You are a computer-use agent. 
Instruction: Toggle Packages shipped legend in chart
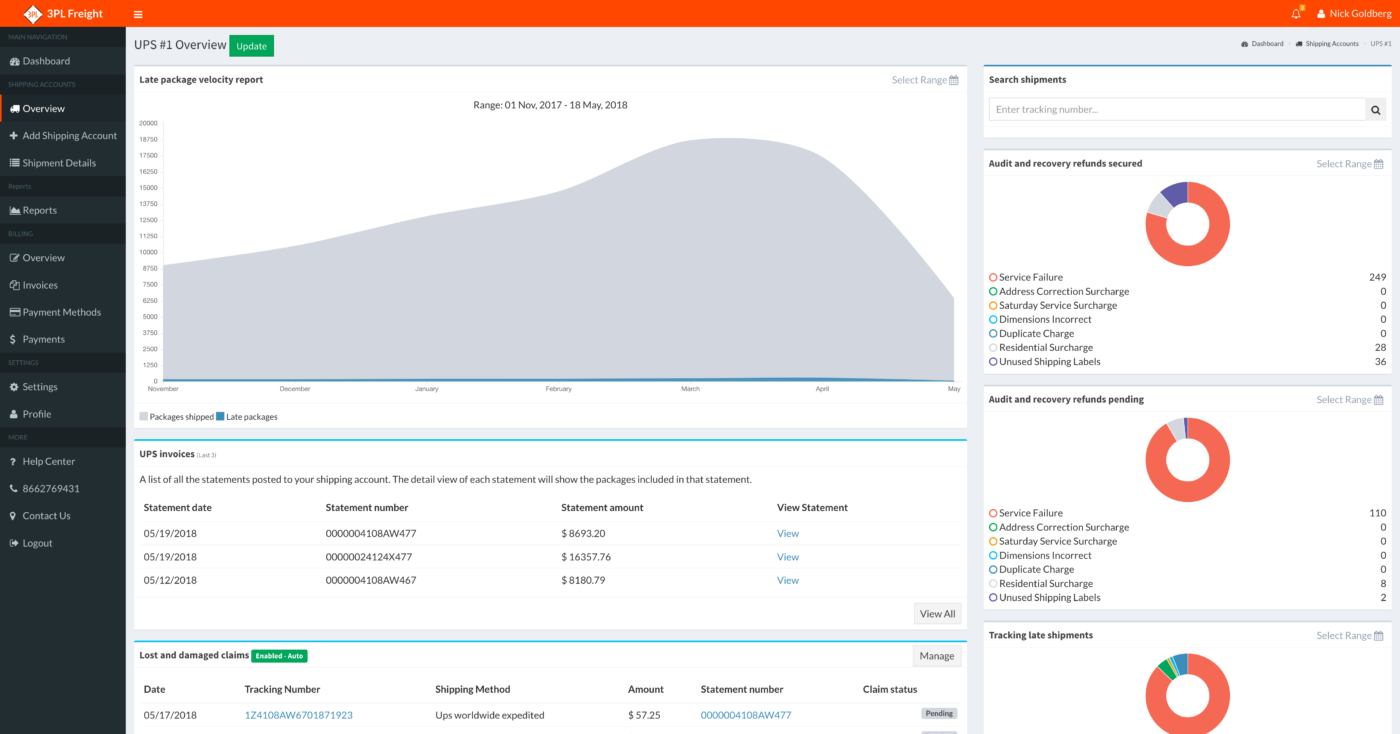[177, 417]
